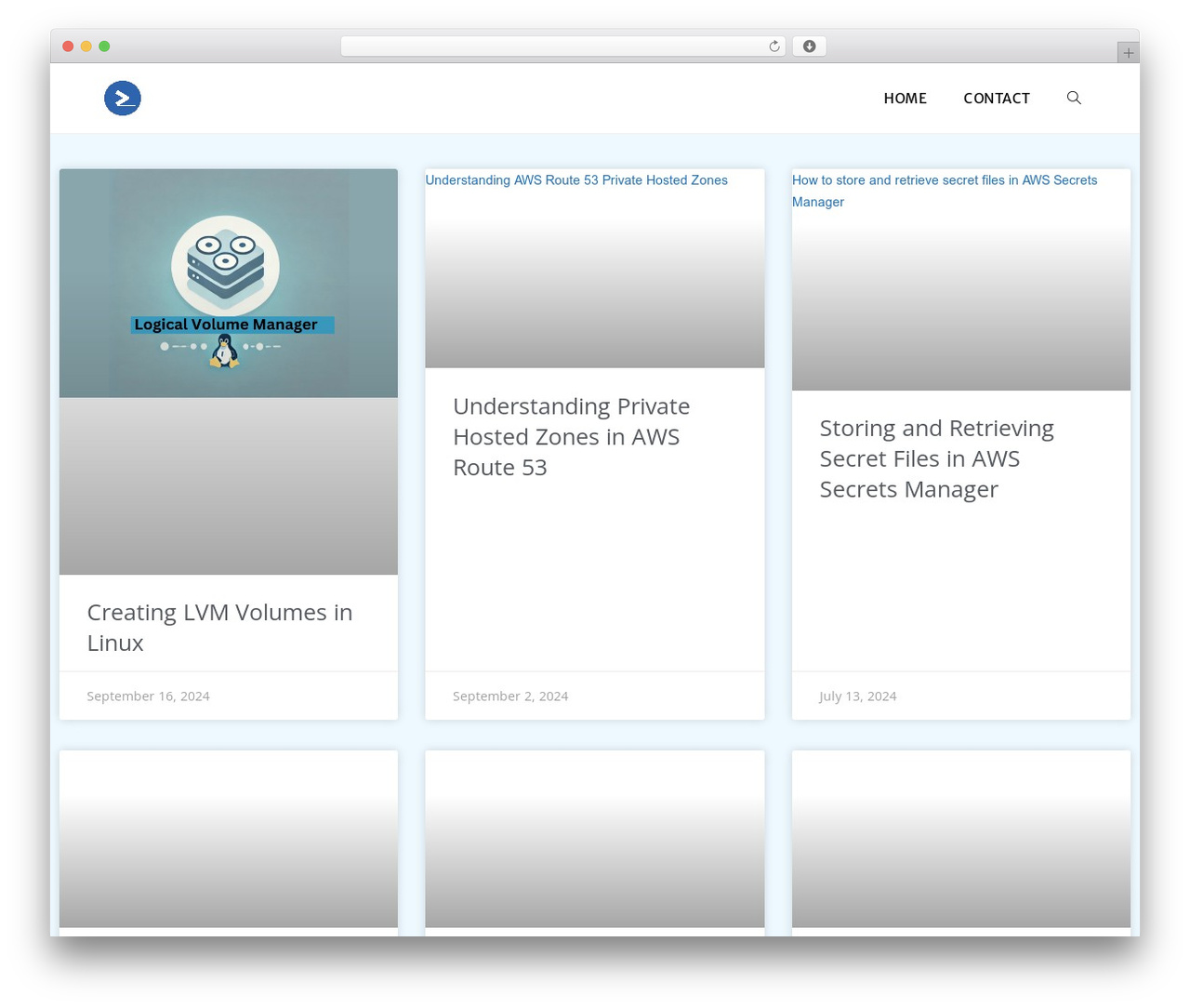
Task: Open the CONTACT menu item
Action: [997, 98]
